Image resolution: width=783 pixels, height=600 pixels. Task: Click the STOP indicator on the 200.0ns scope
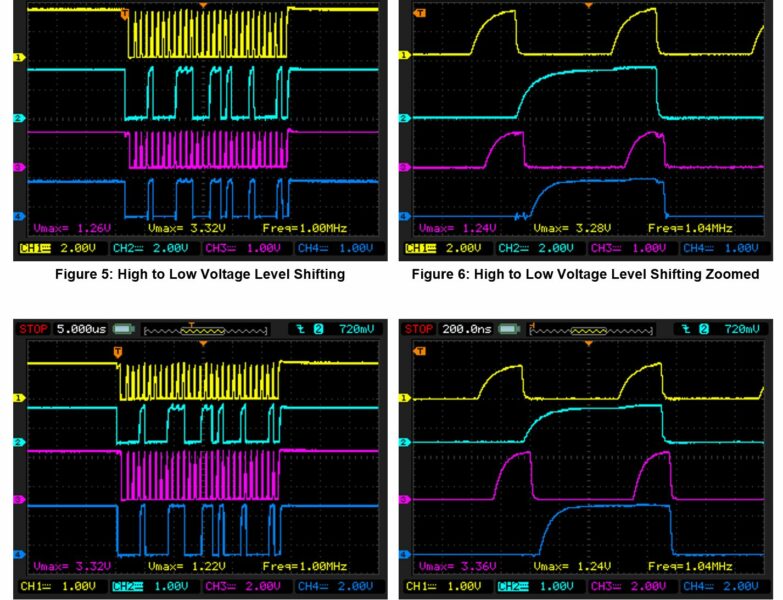point(420,330)
